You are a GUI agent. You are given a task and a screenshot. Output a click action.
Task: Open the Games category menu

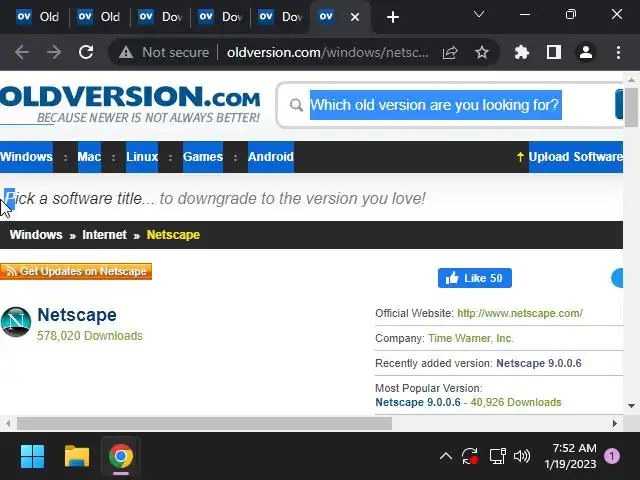[x=203, y=157]
